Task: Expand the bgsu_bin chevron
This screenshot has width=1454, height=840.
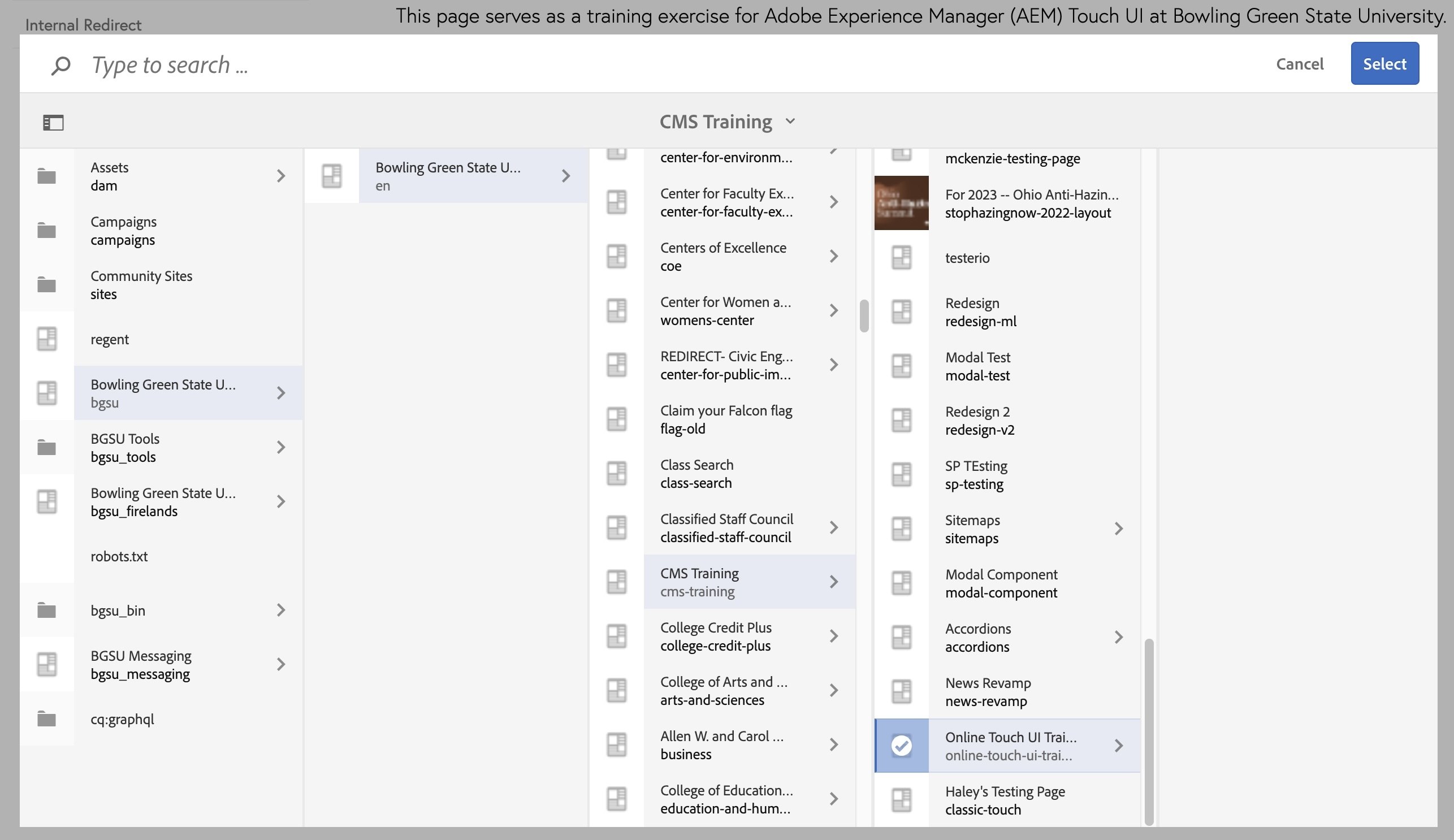Action: [281, 610]
